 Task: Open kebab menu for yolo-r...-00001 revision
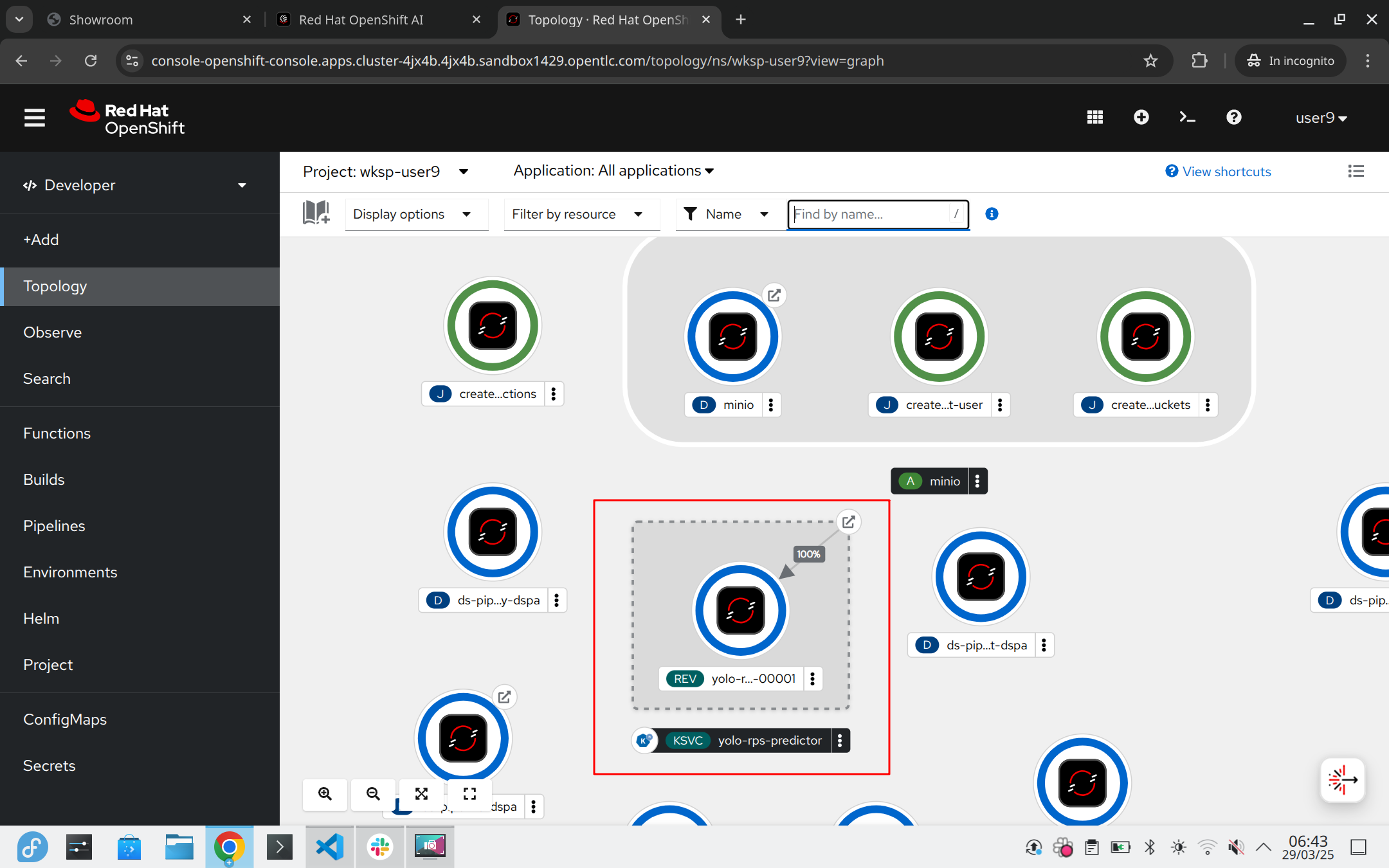813,679
